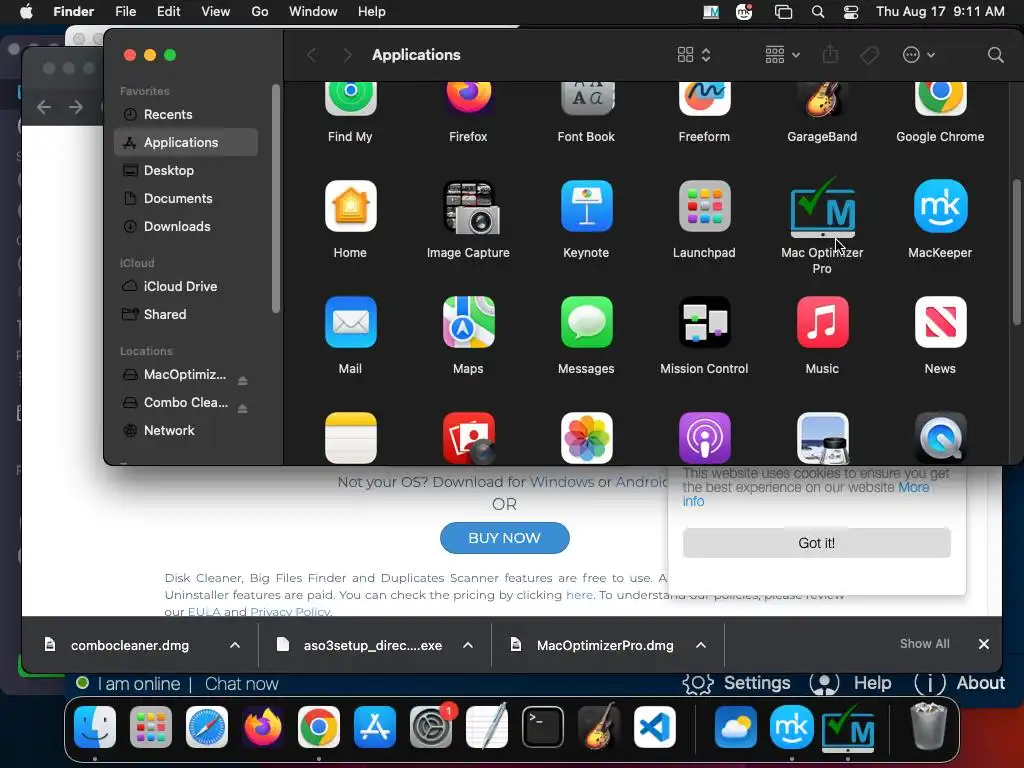Click the Finder applications vertical scrollbar
Screen dimensions: 1024x768
[1016, 251]
